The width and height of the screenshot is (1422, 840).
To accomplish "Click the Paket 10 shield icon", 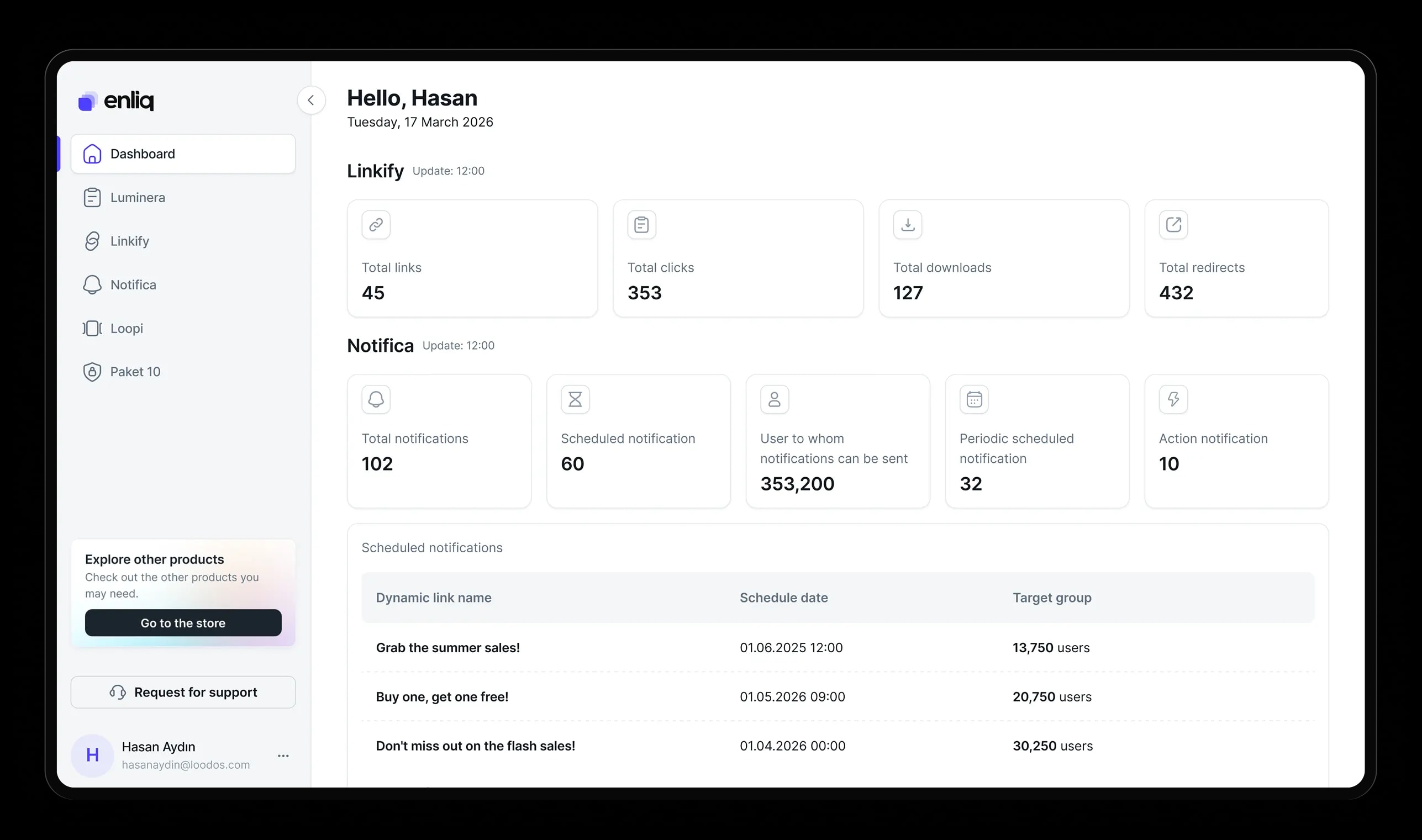I will tap(92, 372).
